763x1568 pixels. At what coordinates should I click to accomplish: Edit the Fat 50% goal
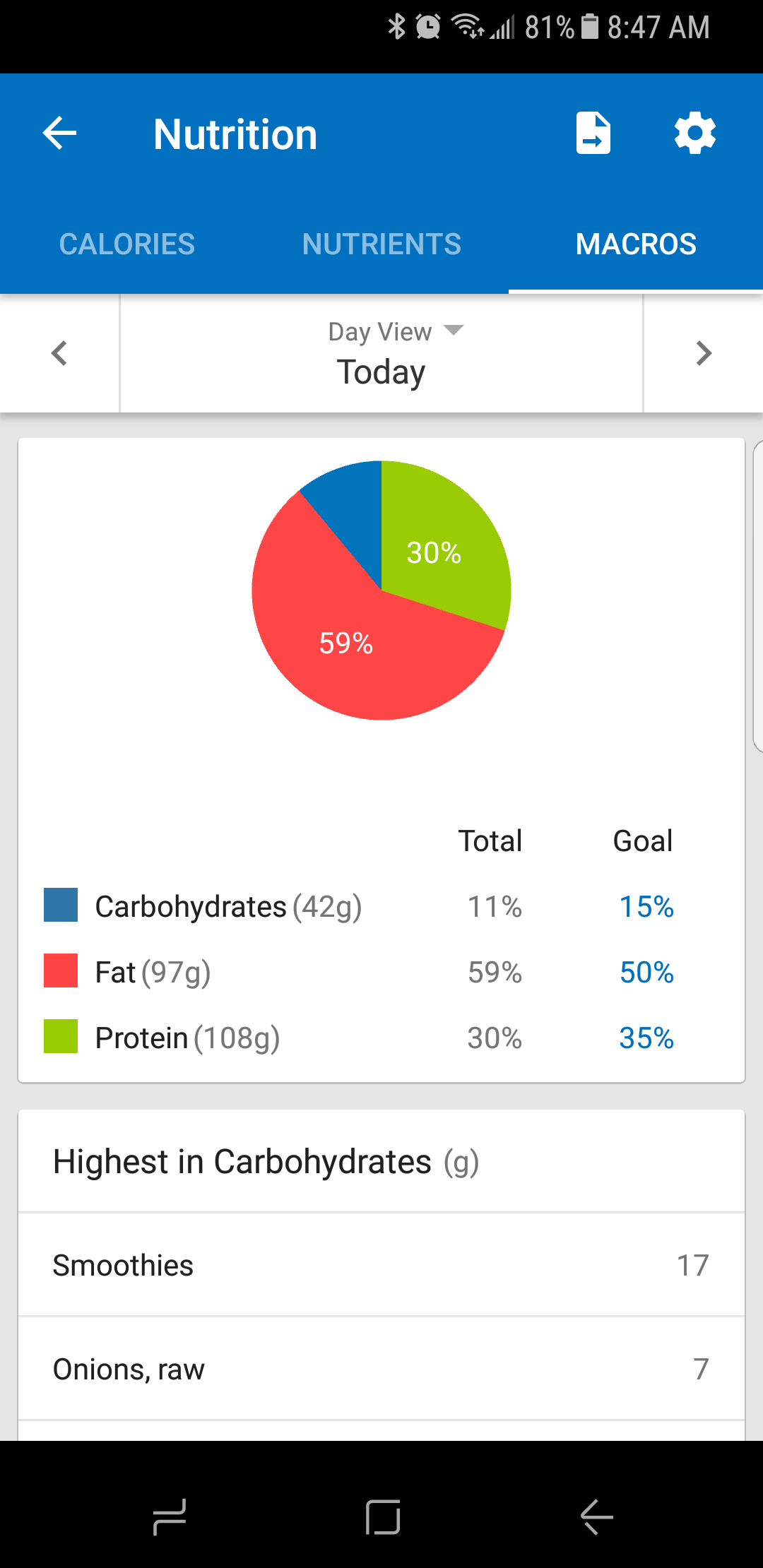(646, 973)
